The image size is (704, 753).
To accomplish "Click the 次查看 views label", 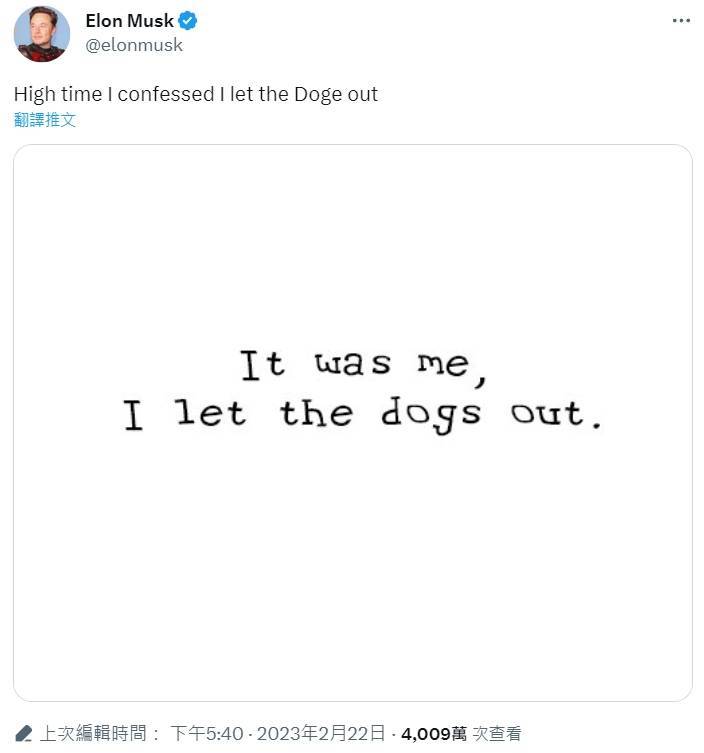I will [497, 734].
